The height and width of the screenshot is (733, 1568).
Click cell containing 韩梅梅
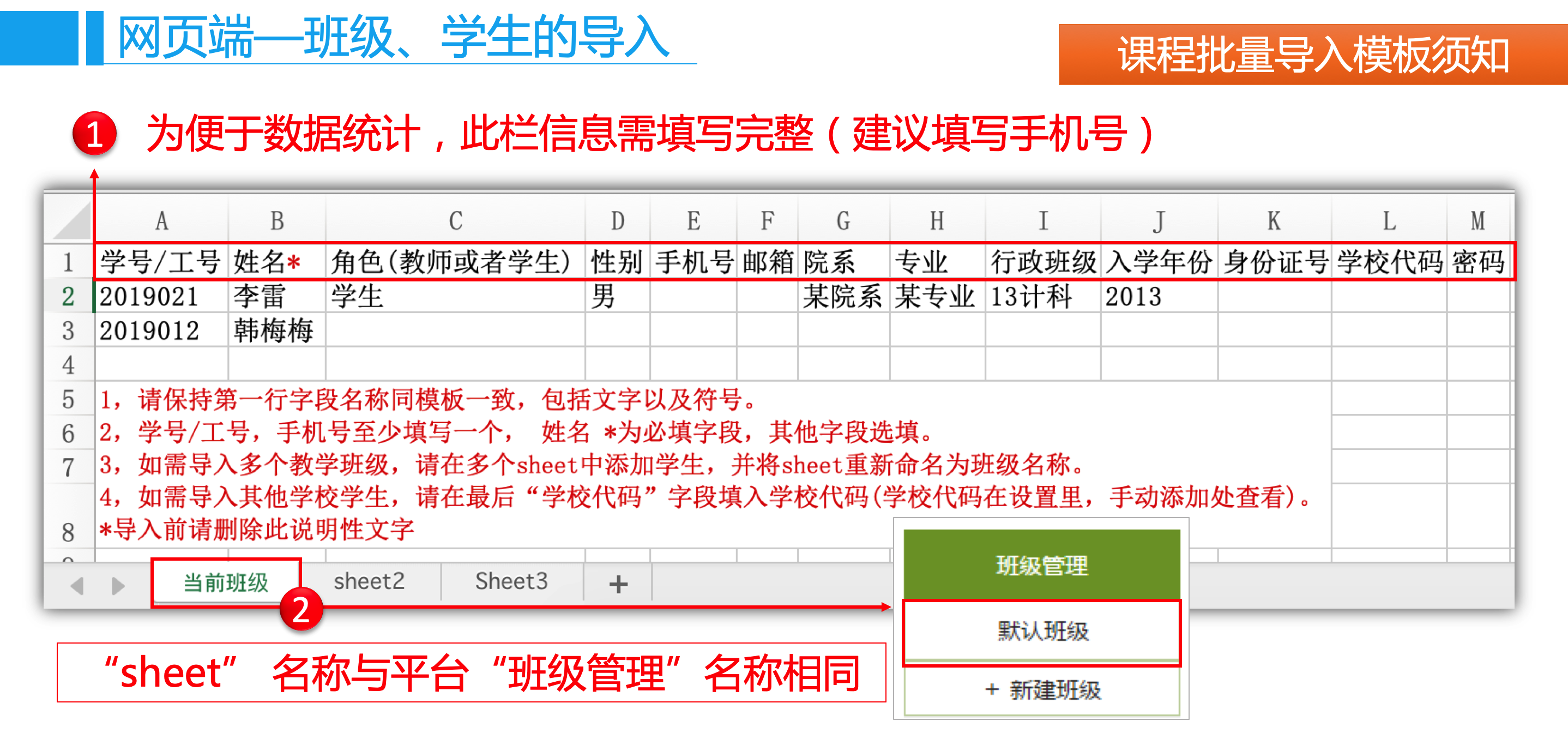pos(273,331)
